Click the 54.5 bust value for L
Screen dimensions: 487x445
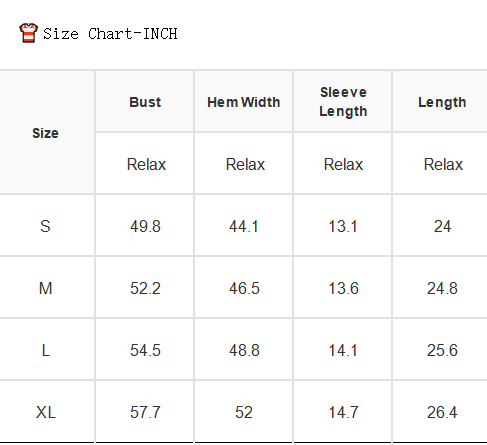point(145,350)
